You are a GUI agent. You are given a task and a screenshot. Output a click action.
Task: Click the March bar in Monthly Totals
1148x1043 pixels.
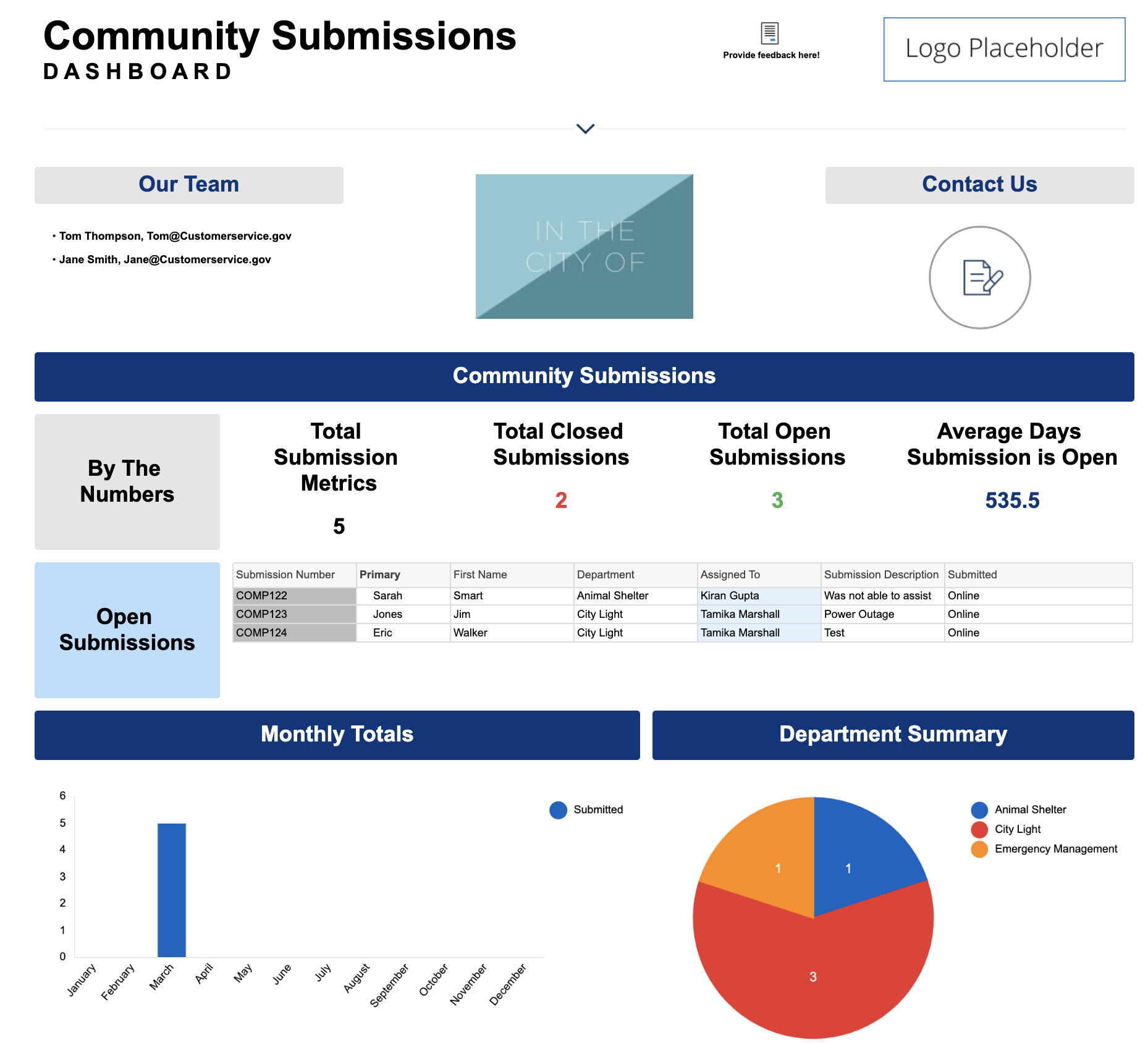click(x=172, y=888)
